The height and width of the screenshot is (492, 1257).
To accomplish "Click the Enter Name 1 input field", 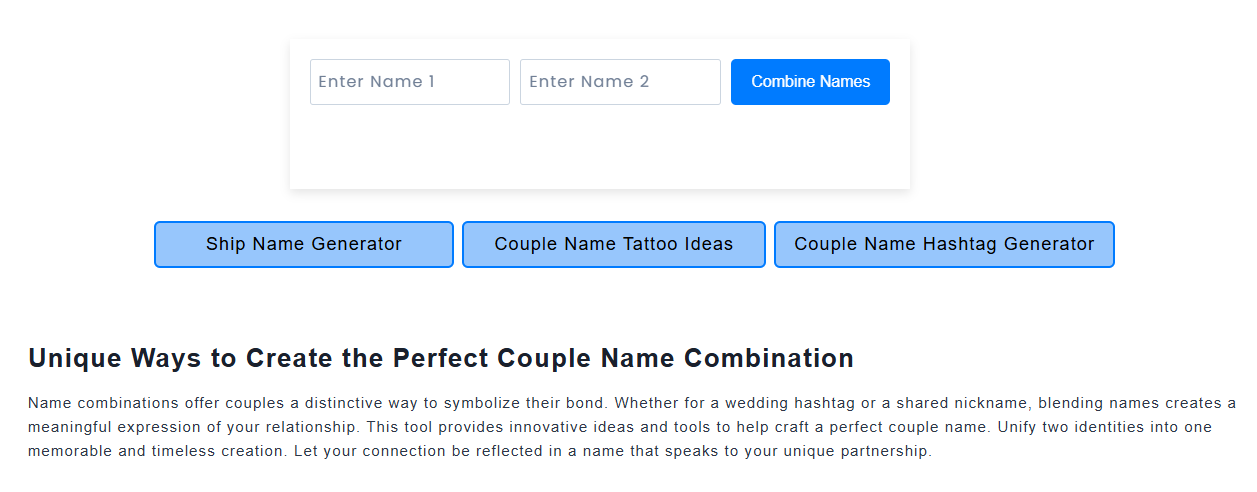I will point(409,82).
